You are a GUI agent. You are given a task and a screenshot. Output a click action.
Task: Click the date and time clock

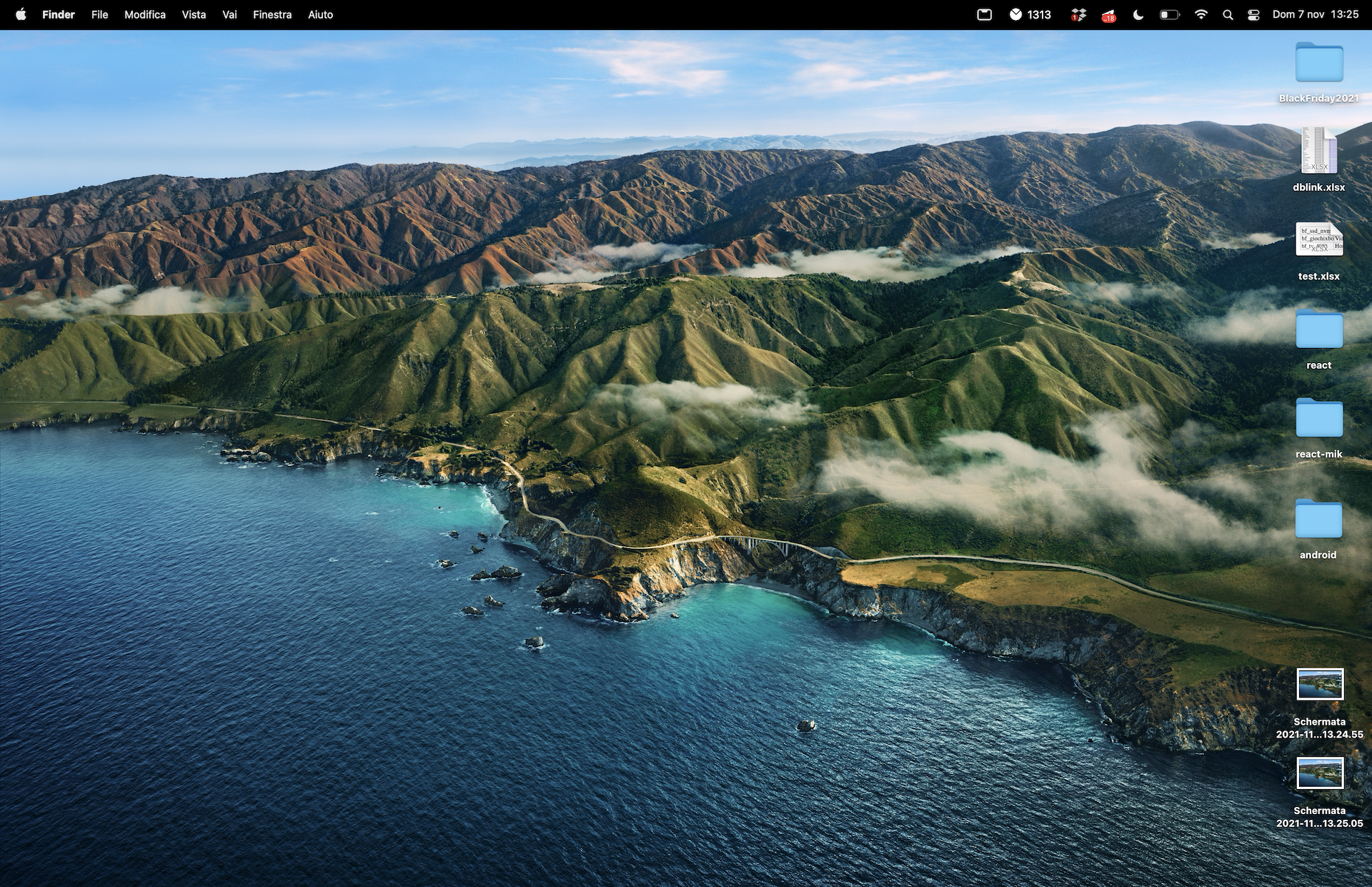pyautogui.click(x=1315, y=14)
